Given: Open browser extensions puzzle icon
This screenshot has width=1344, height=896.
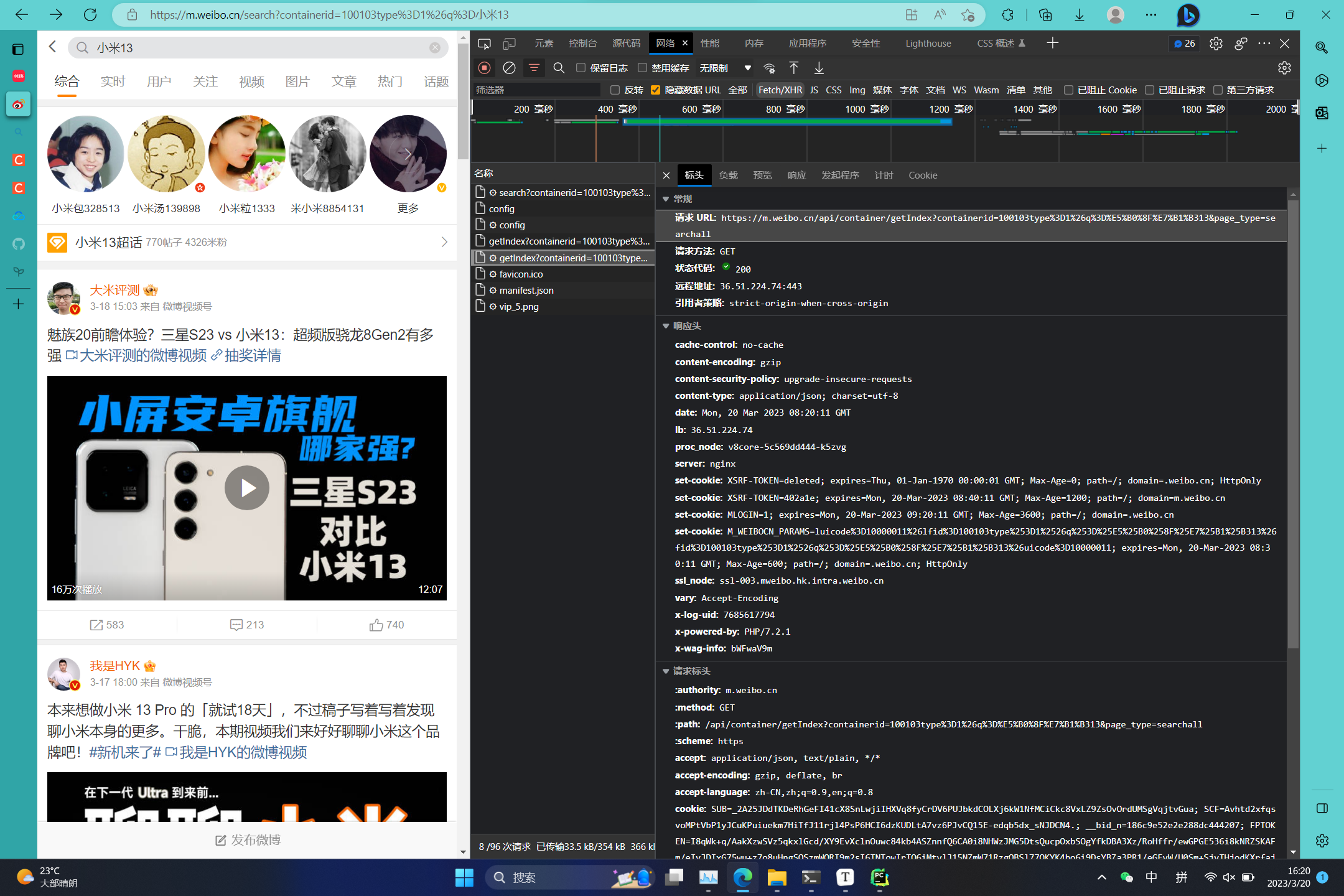Looking at the screenshot, I should (x=1007, y=15).
